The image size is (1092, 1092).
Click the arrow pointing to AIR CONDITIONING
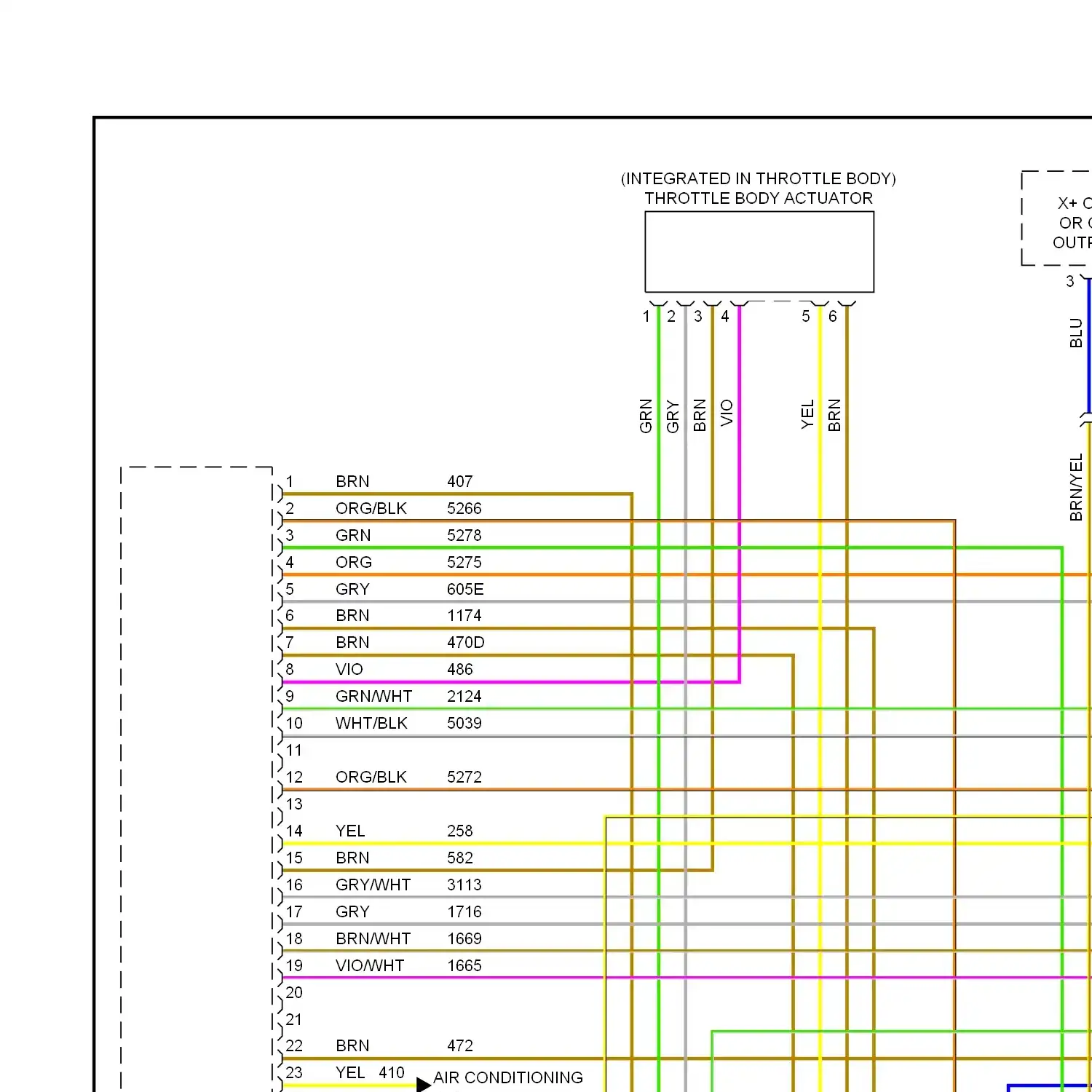coord(424,1085)
